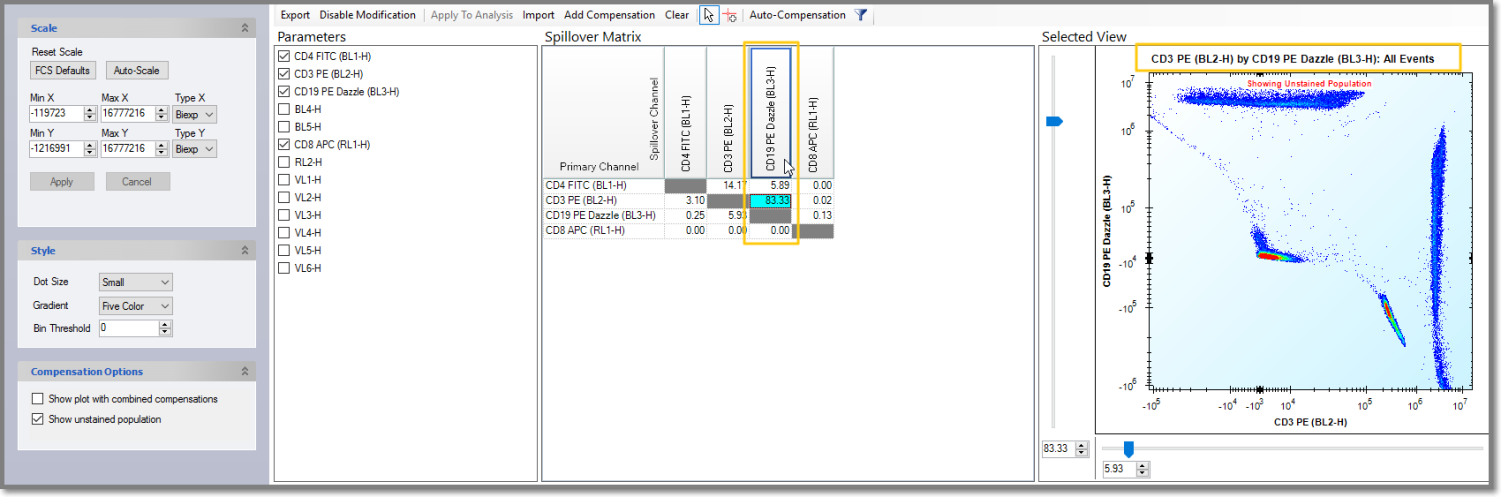Increment the Bin Threshold spinner
This screenshot has height=497, width=1501.
pyautogui.click(x=165, y=324)
